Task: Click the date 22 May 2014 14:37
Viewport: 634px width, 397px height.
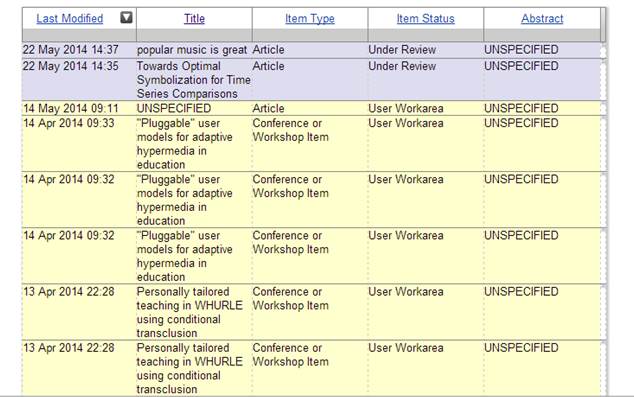Action: (71, 50)
